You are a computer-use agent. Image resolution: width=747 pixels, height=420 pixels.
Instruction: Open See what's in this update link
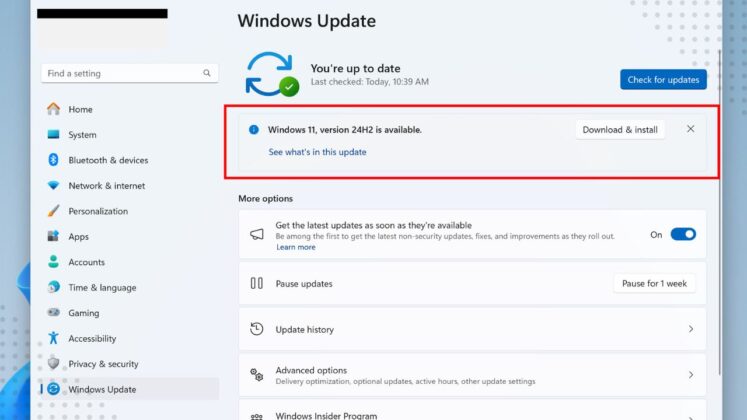[317, 152]
